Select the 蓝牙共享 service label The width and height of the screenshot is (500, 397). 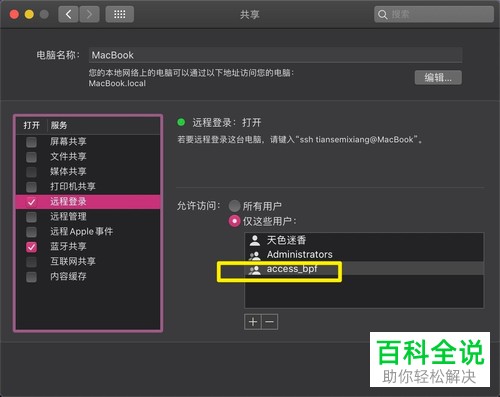click(x=68, y=247)
